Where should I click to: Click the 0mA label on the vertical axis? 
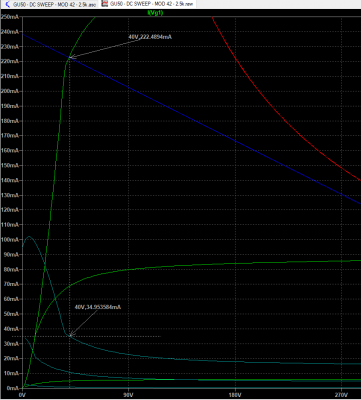point(13,388)
